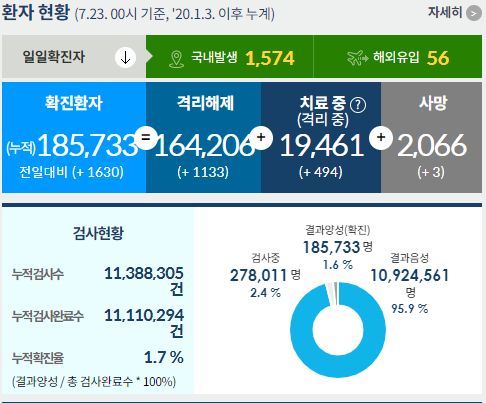
Task: Click the 결과음성 10,924,561 chart label
Action: tap(410, 275)
